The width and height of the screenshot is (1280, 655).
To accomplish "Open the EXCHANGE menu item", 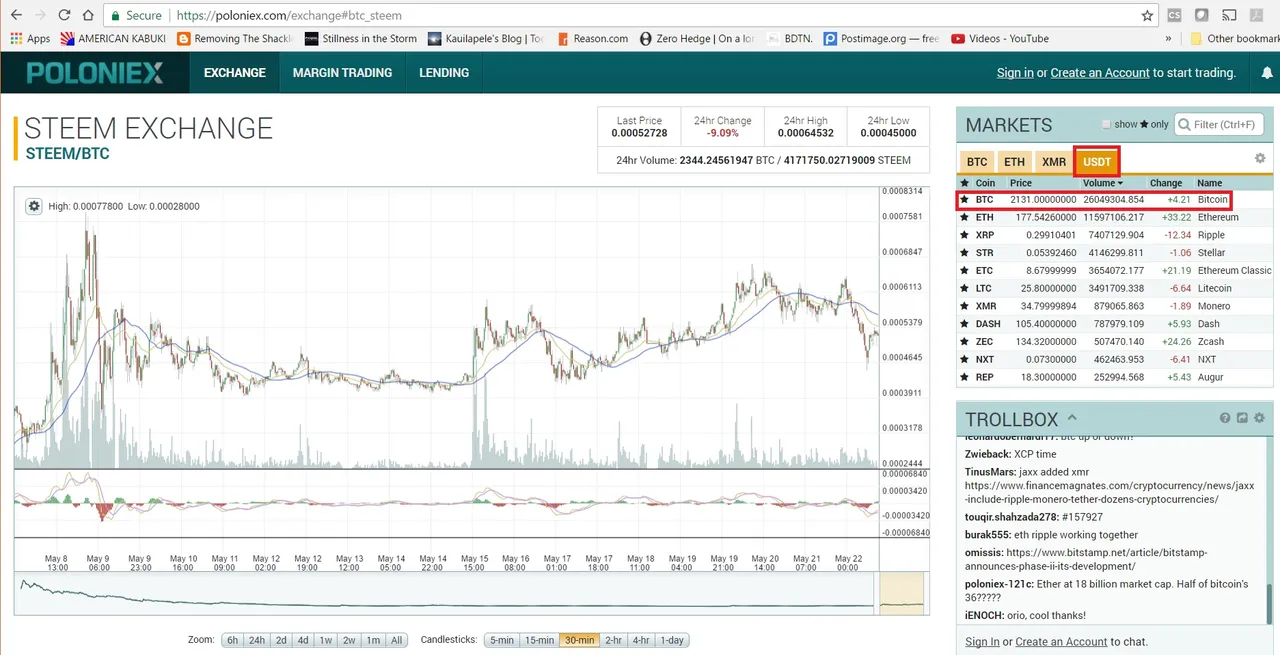I will click(235, 73).
